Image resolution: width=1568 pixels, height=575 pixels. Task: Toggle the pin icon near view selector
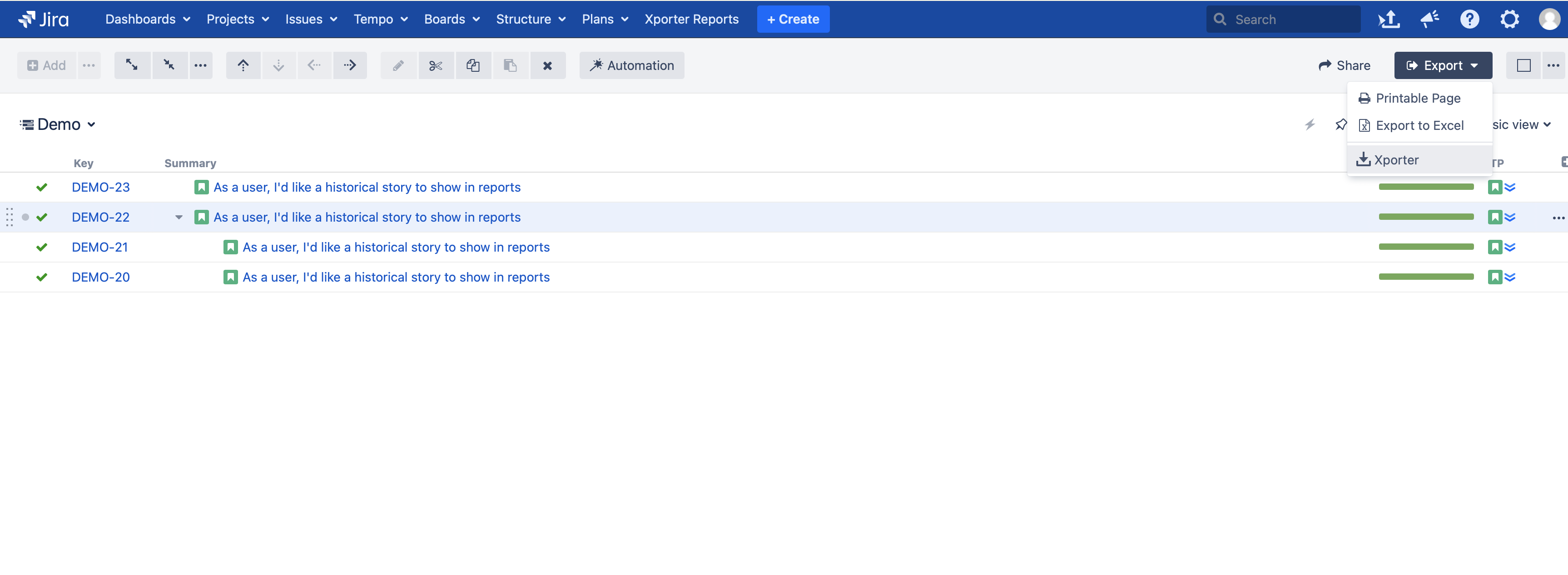coord(1340,125)
